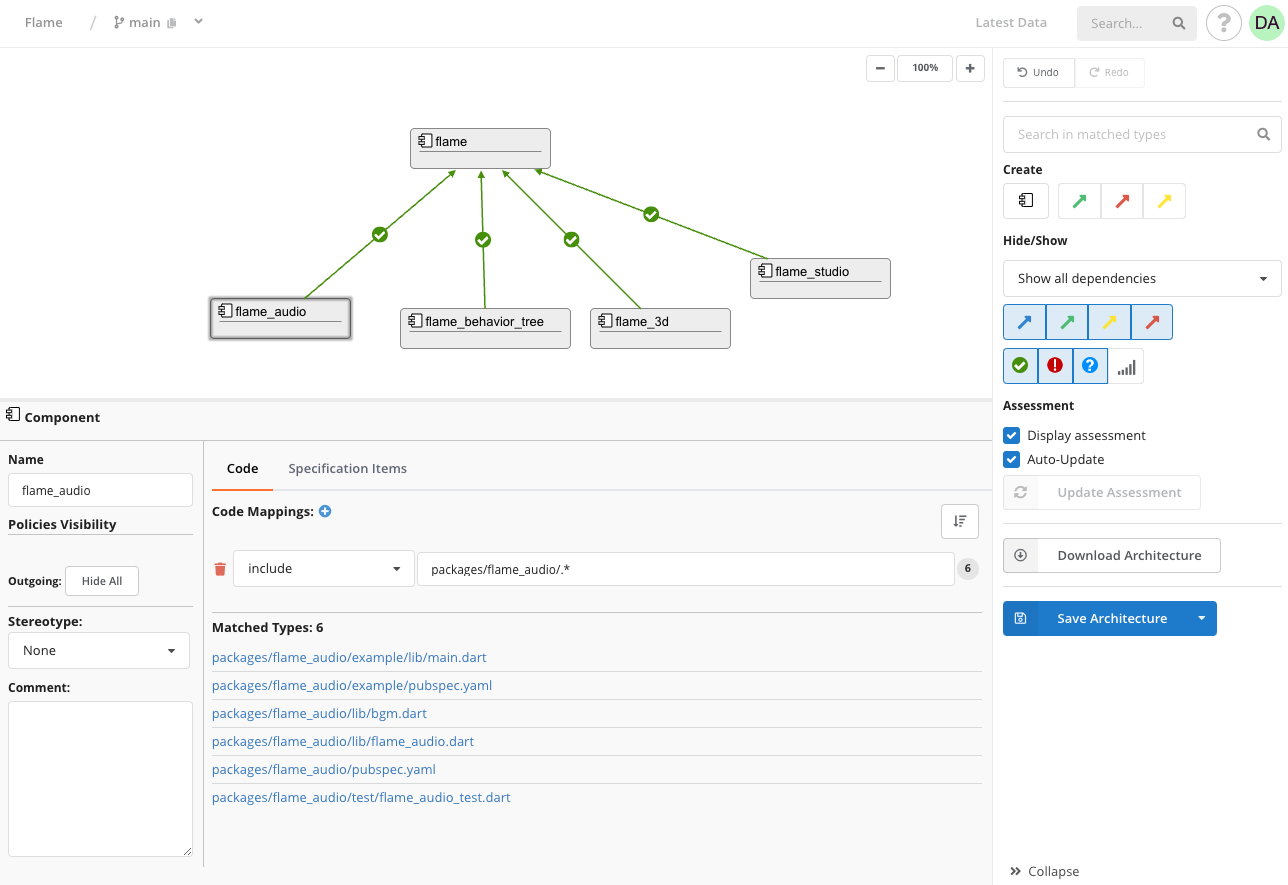Screen dimensions: 1288x885
Task: Click Update Assessment button
Action: click(1102, 492)
